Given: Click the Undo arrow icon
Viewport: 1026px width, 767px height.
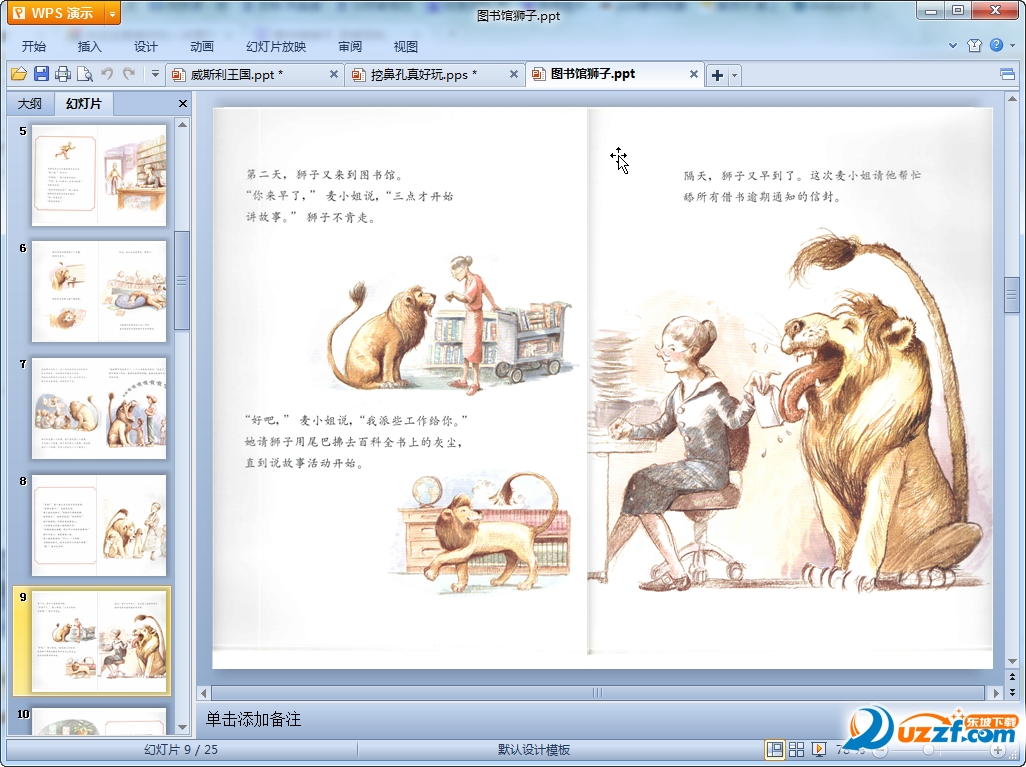Looking at the screenshot, I should pos(107,75).
